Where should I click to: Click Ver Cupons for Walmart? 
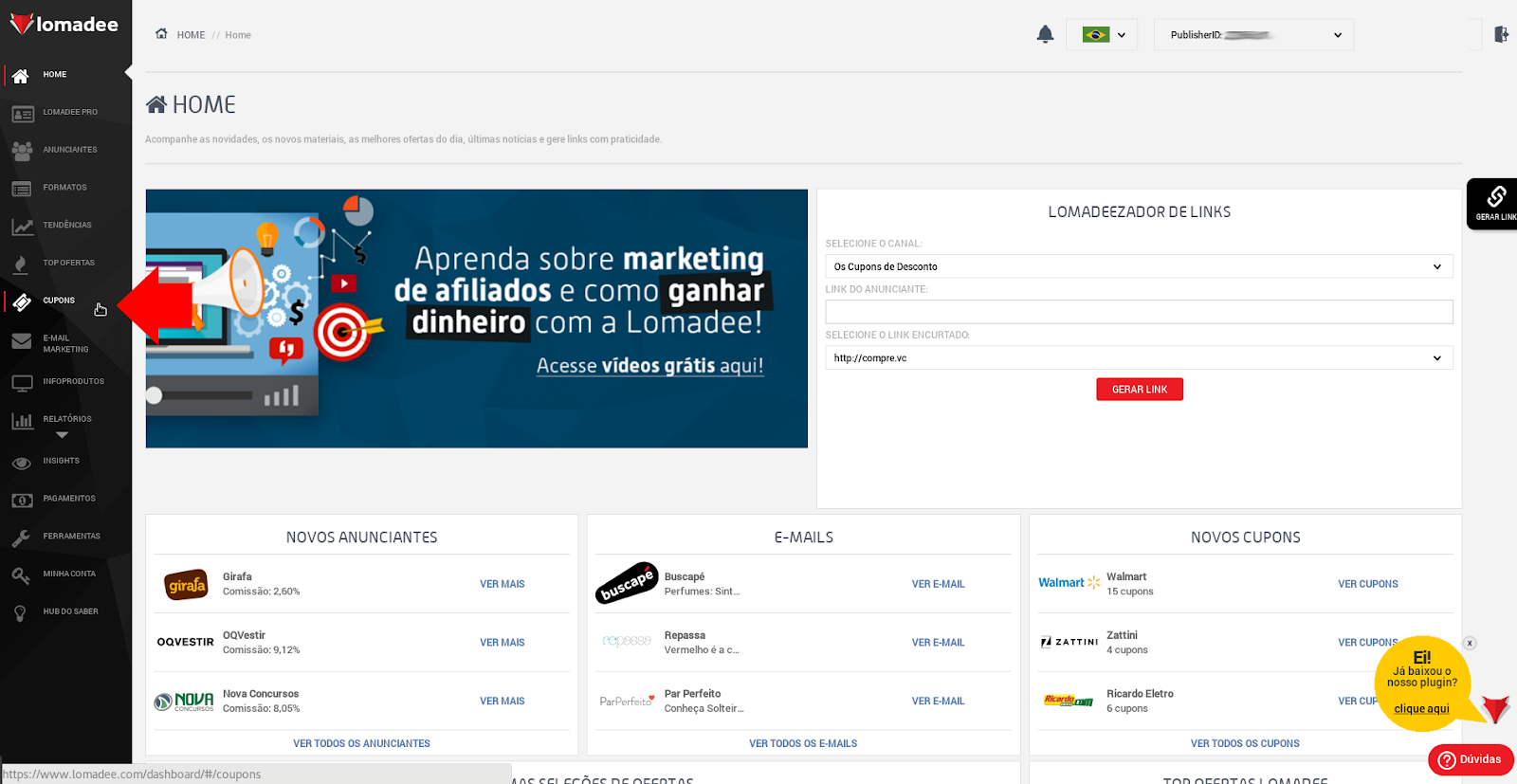1368,584
